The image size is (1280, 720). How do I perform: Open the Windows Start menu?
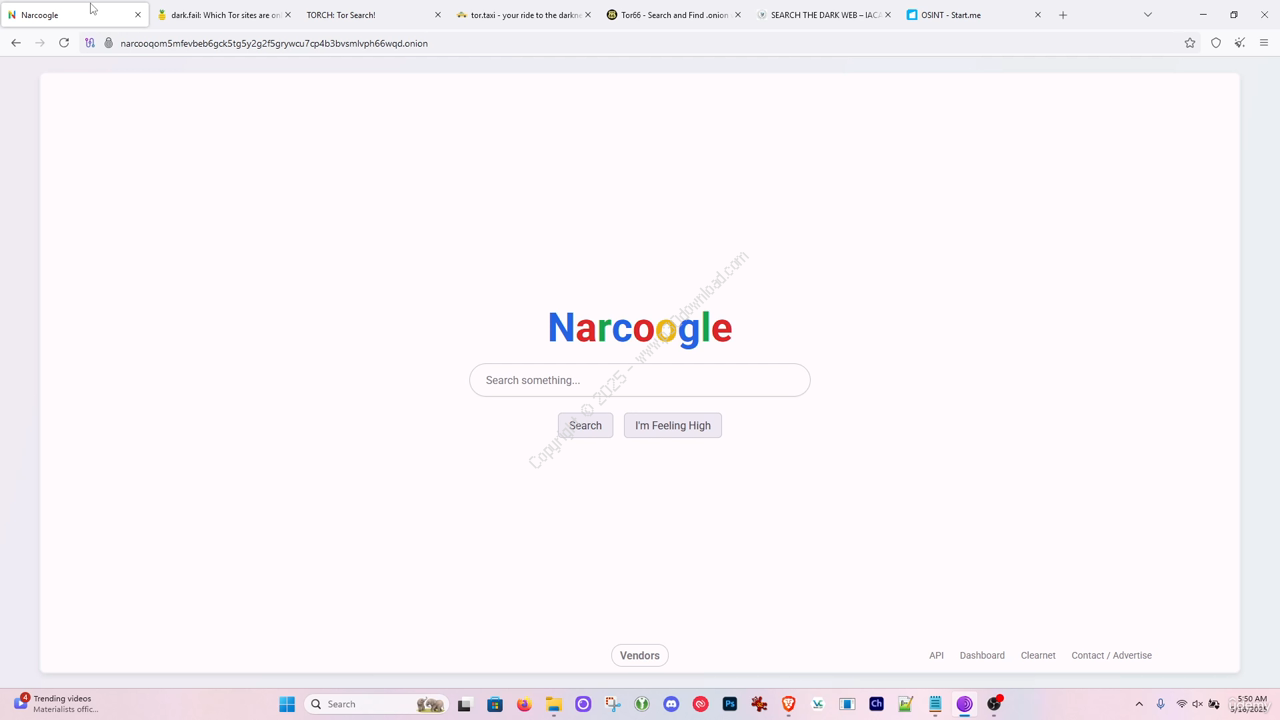(287, 704)
